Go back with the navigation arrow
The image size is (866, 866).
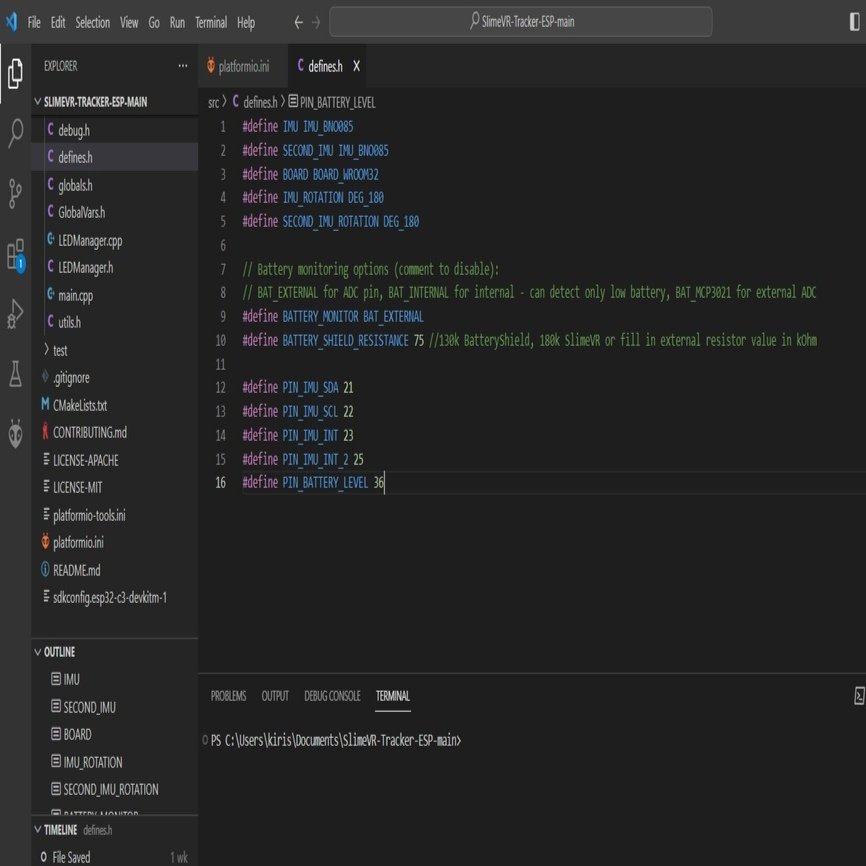(x=298, y=22)
